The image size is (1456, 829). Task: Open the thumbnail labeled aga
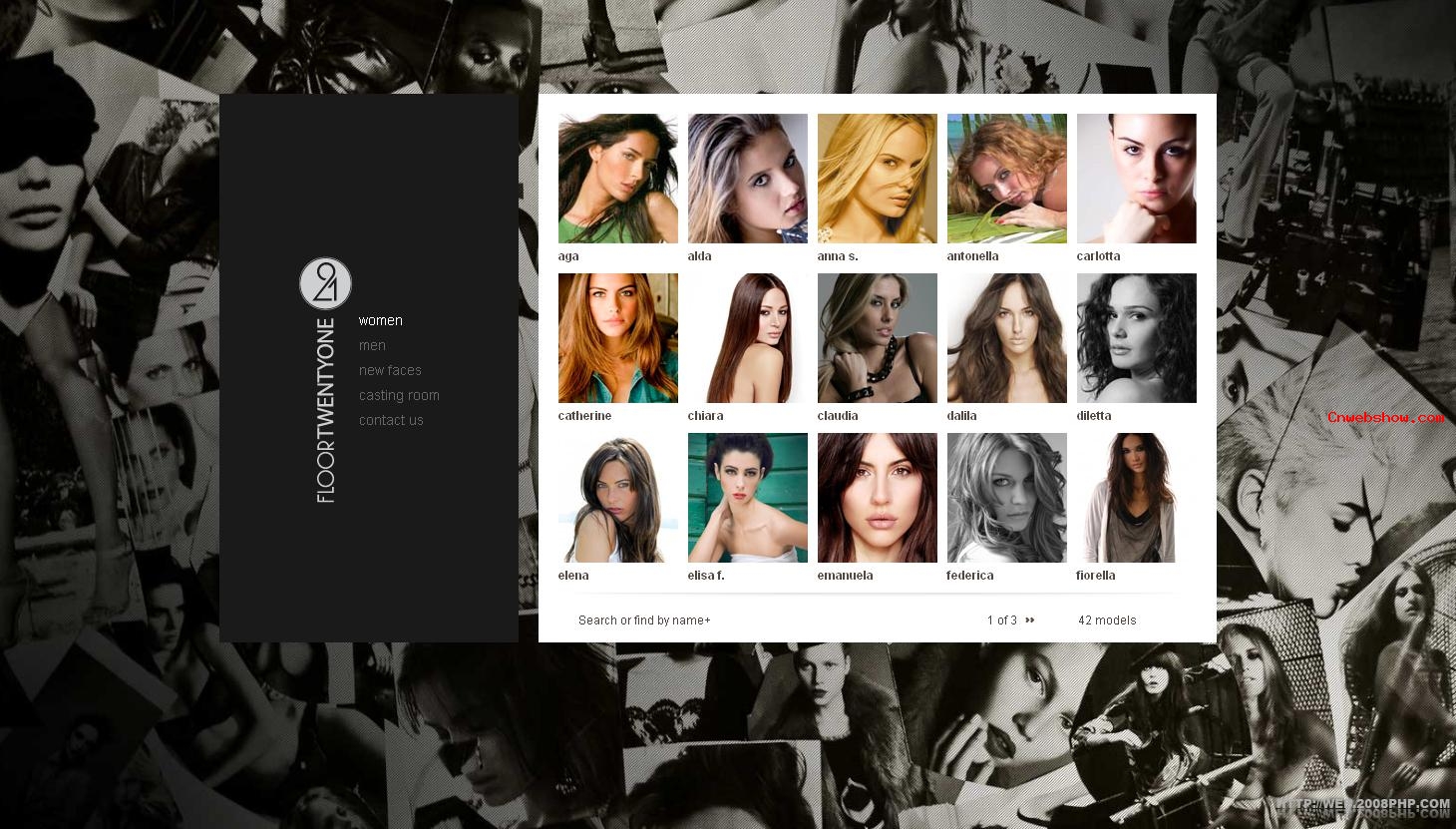coord(617,179)
